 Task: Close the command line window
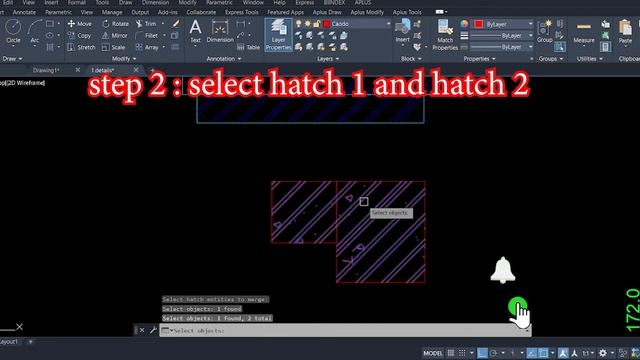tap(142, 330)
